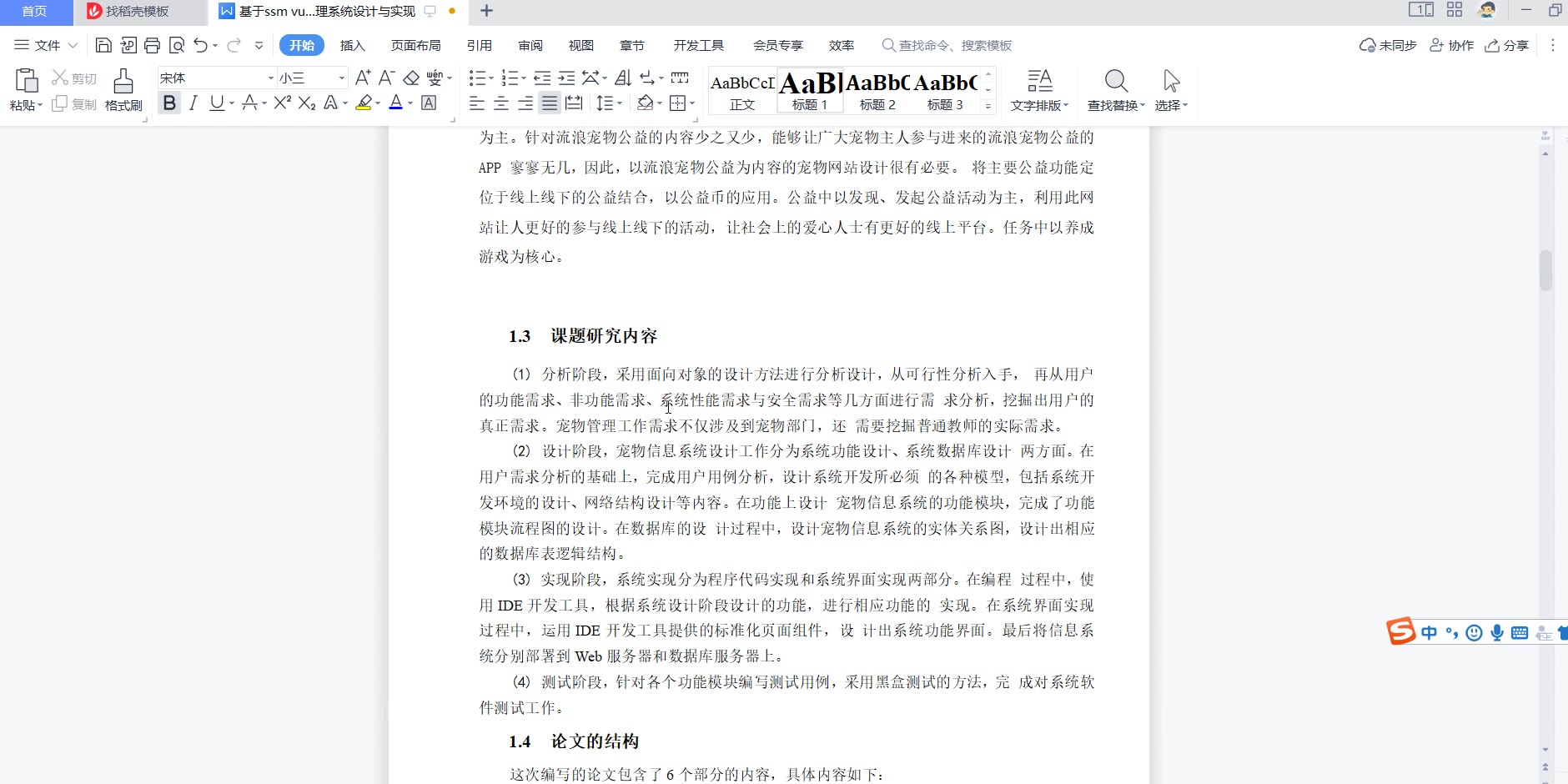Click the ruler/tab stops icon
The width and height of the screenshot is (1568, 784).
680,78
